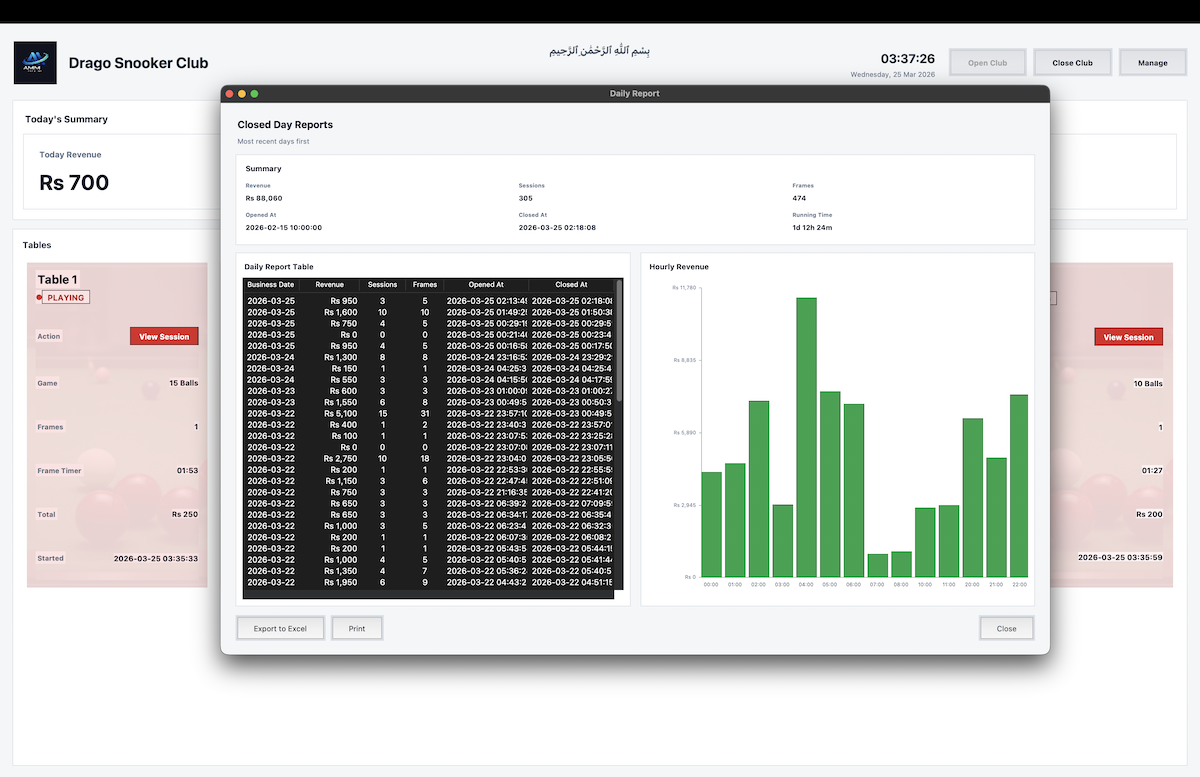Click the 20:00 bar in Hourly Revenue chart
Viewport: 1200px width, 777px height.
(972, 498)
